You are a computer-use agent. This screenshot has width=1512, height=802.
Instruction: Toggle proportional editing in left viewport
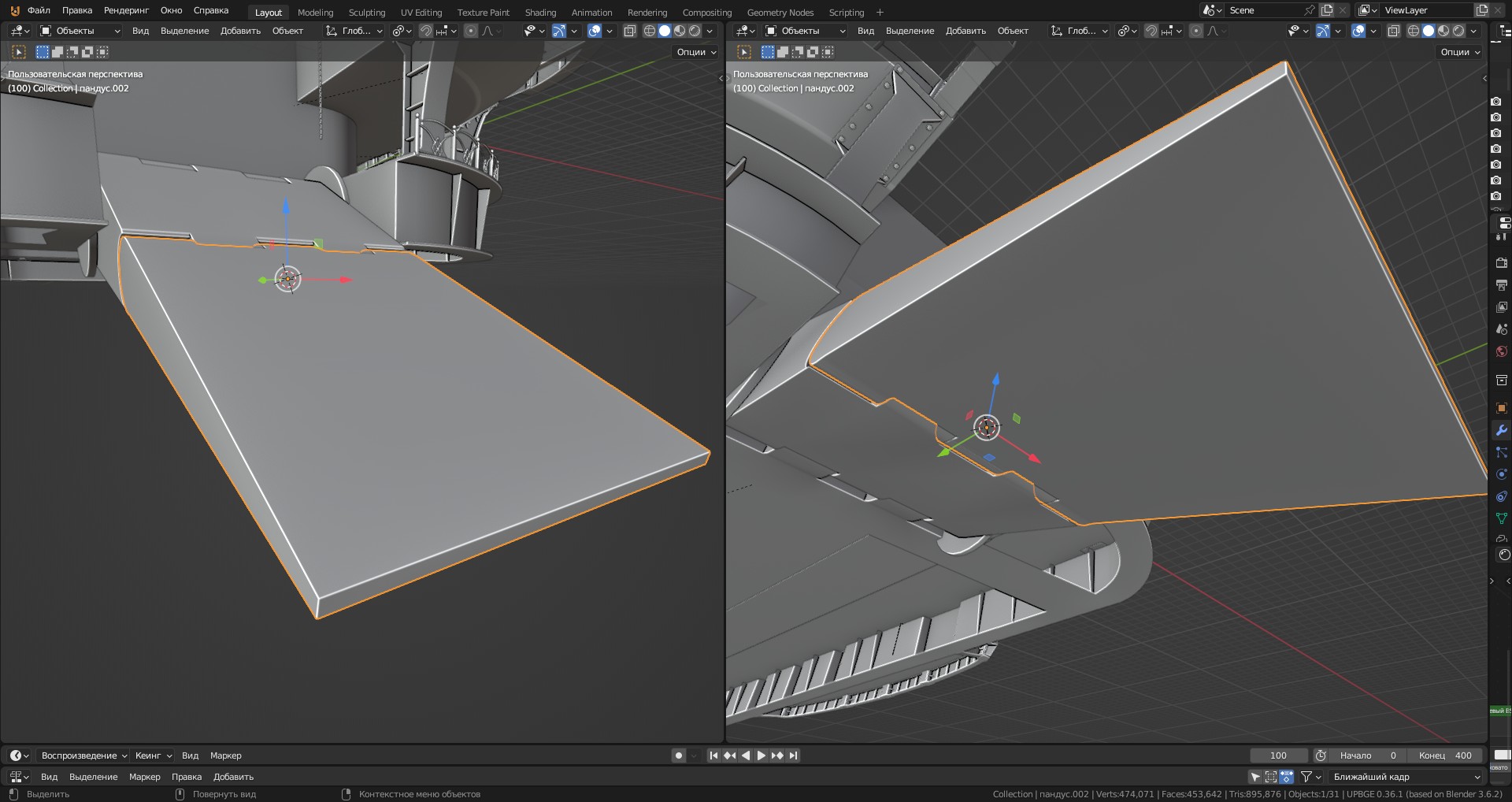click(471, 31)
